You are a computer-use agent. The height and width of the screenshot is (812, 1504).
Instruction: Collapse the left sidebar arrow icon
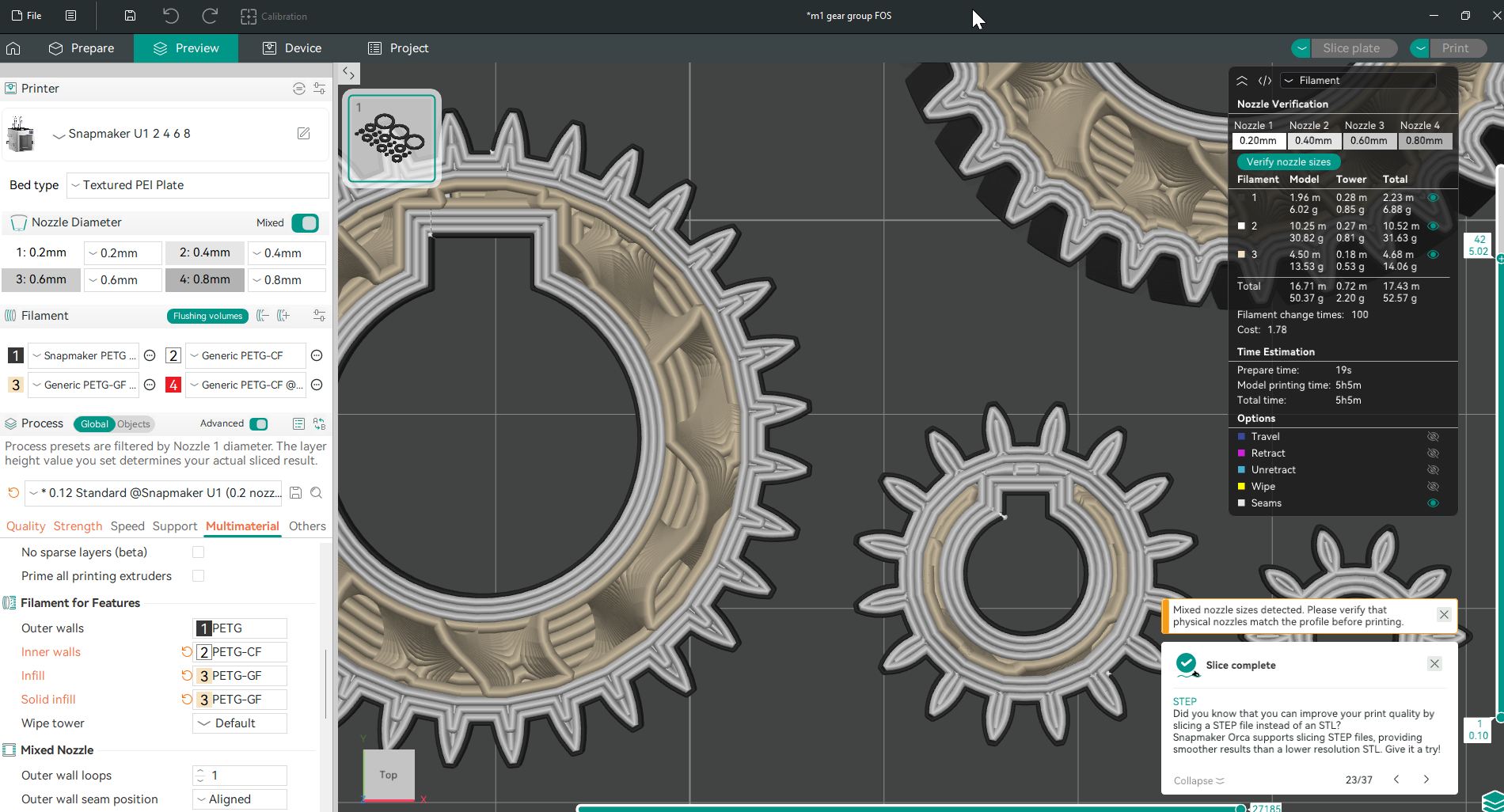[348, 74]
